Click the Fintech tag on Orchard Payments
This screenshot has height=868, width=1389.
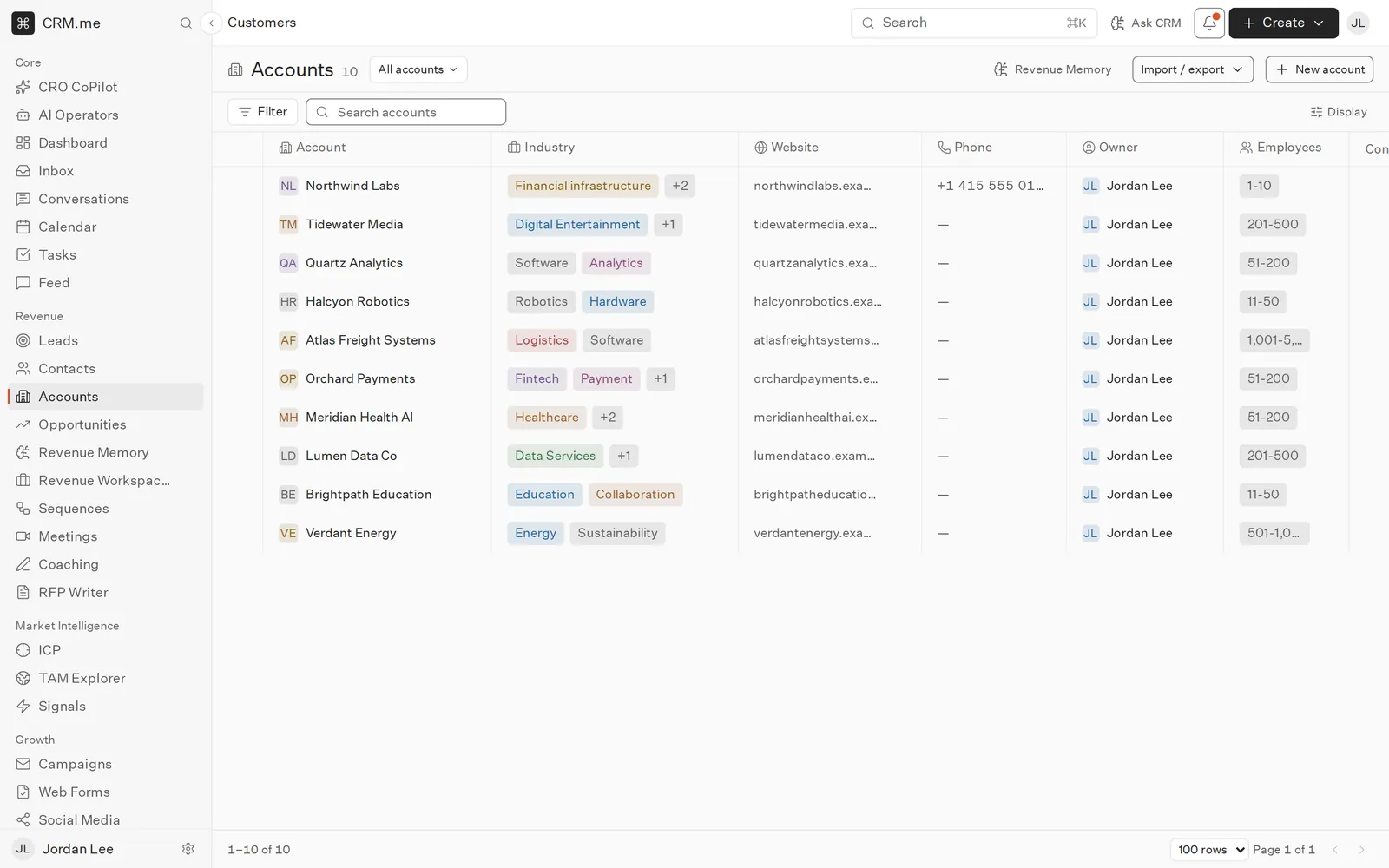coord(537,378)
